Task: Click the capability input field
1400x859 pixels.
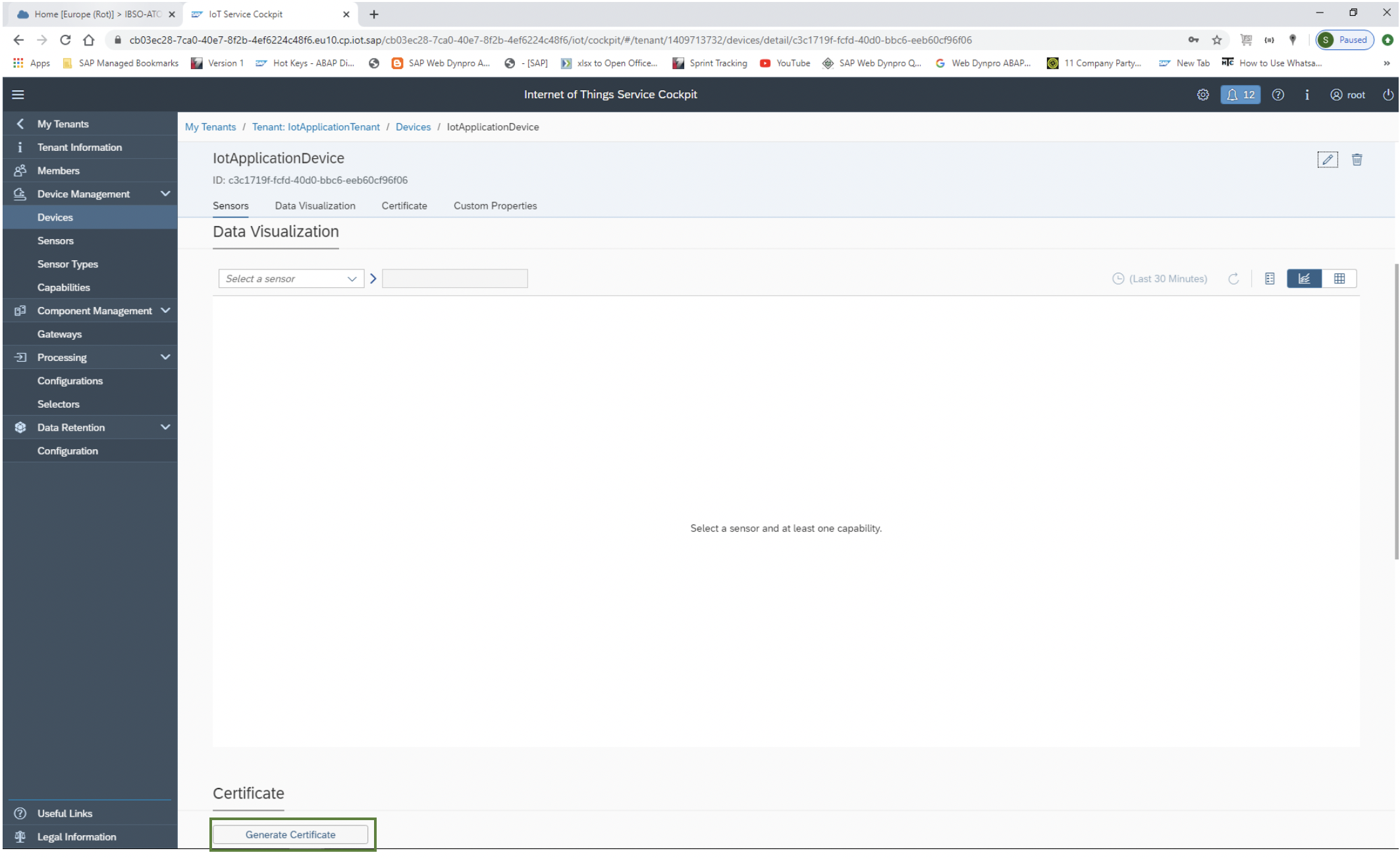Action: (x=455, y=278)
